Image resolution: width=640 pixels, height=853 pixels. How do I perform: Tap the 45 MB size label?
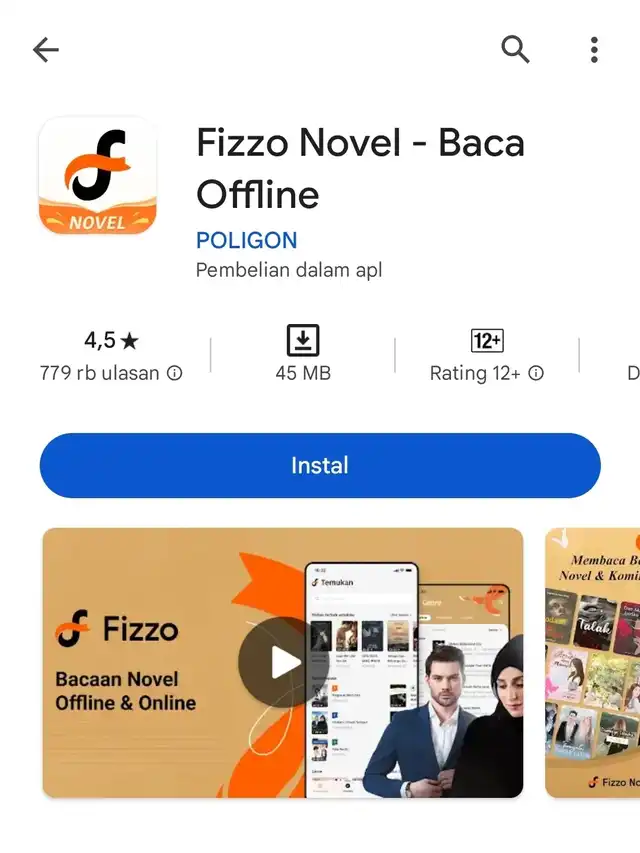[x=303, y=373]
